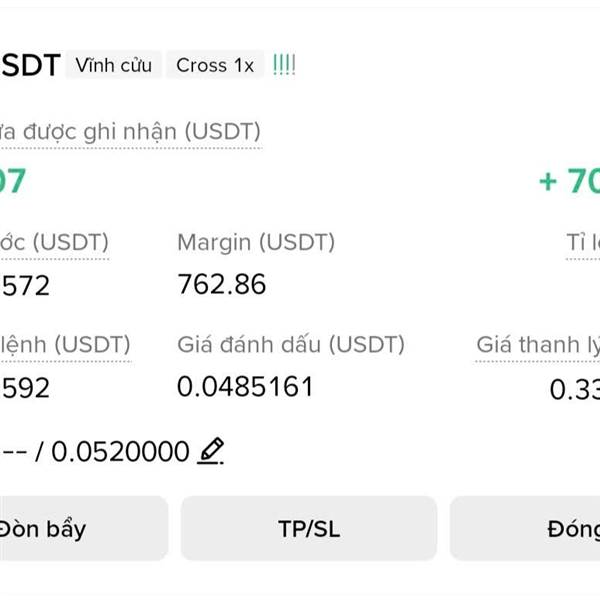Tap the 0.33 liquidation price value

(x=575, y=390)
